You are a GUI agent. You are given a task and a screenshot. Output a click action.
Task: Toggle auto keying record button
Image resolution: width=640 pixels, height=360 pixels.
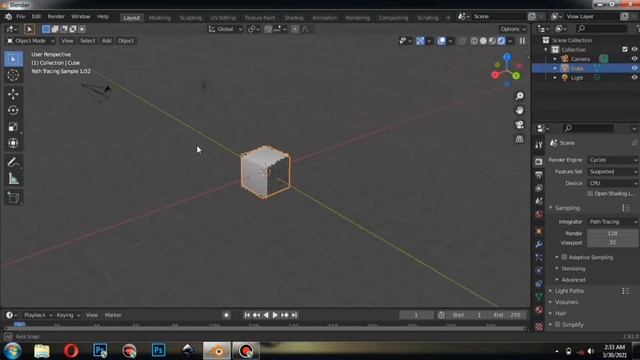(x=226, y=315)
